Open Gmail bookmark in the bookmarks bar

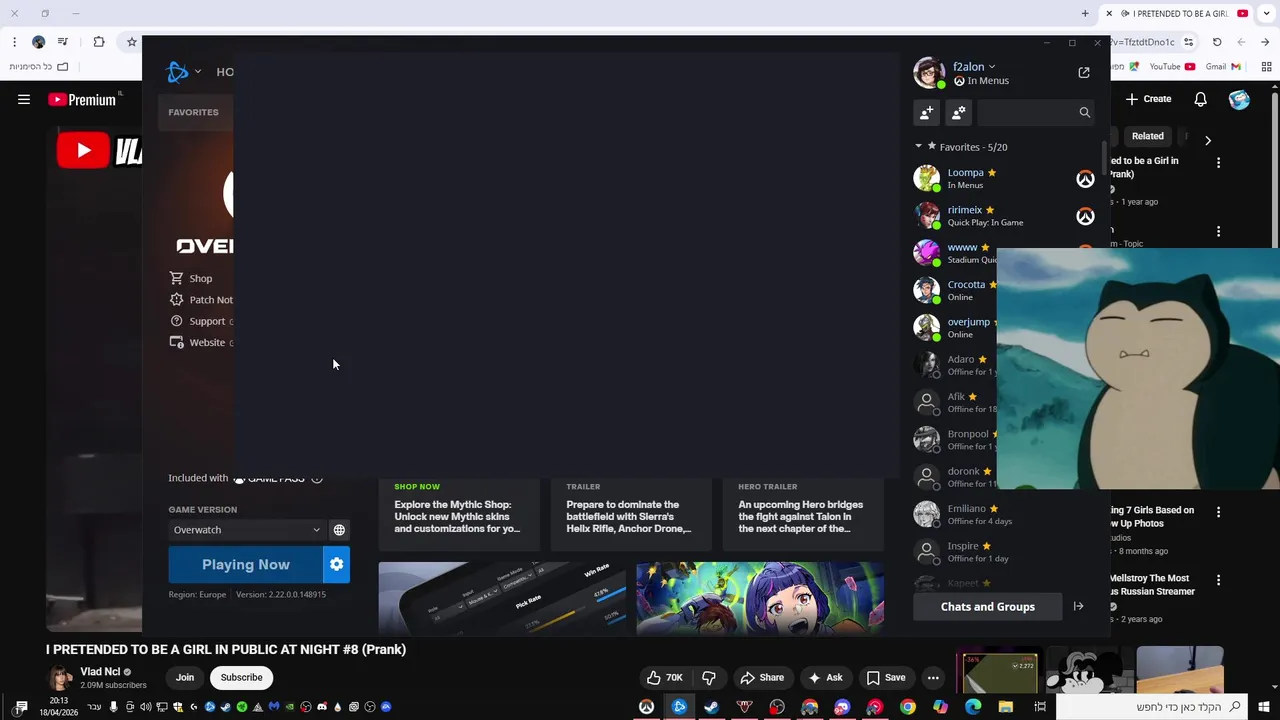[1223, 67]
